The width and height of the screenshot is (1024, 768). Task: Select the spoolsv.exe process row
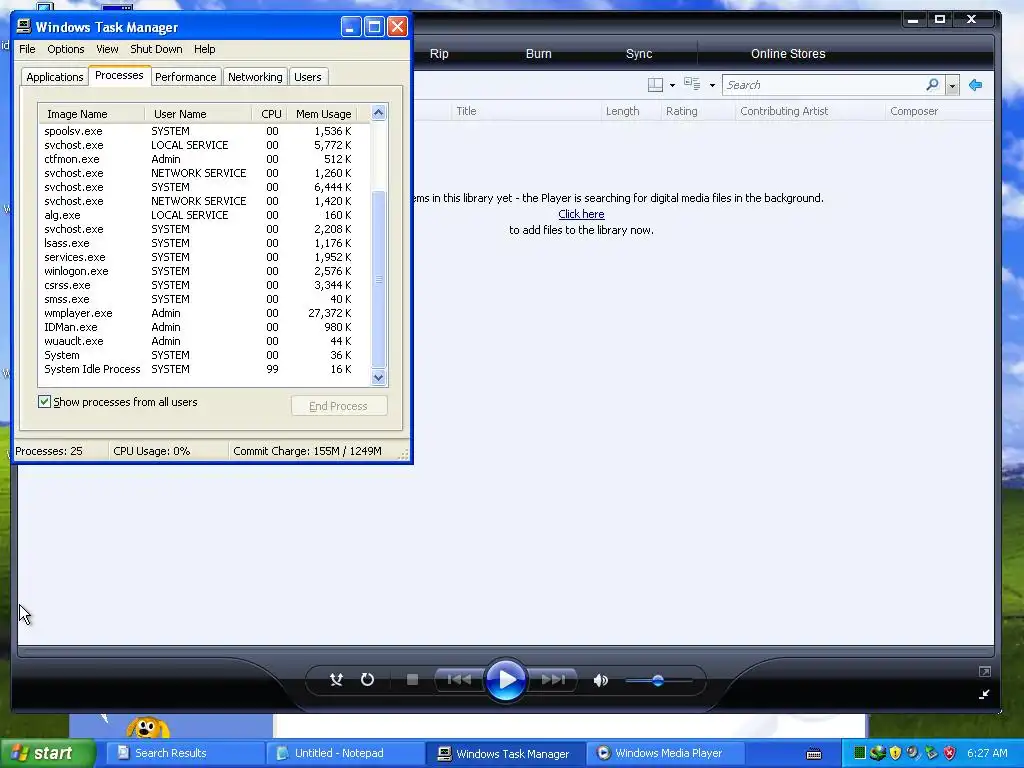(204, 131)
